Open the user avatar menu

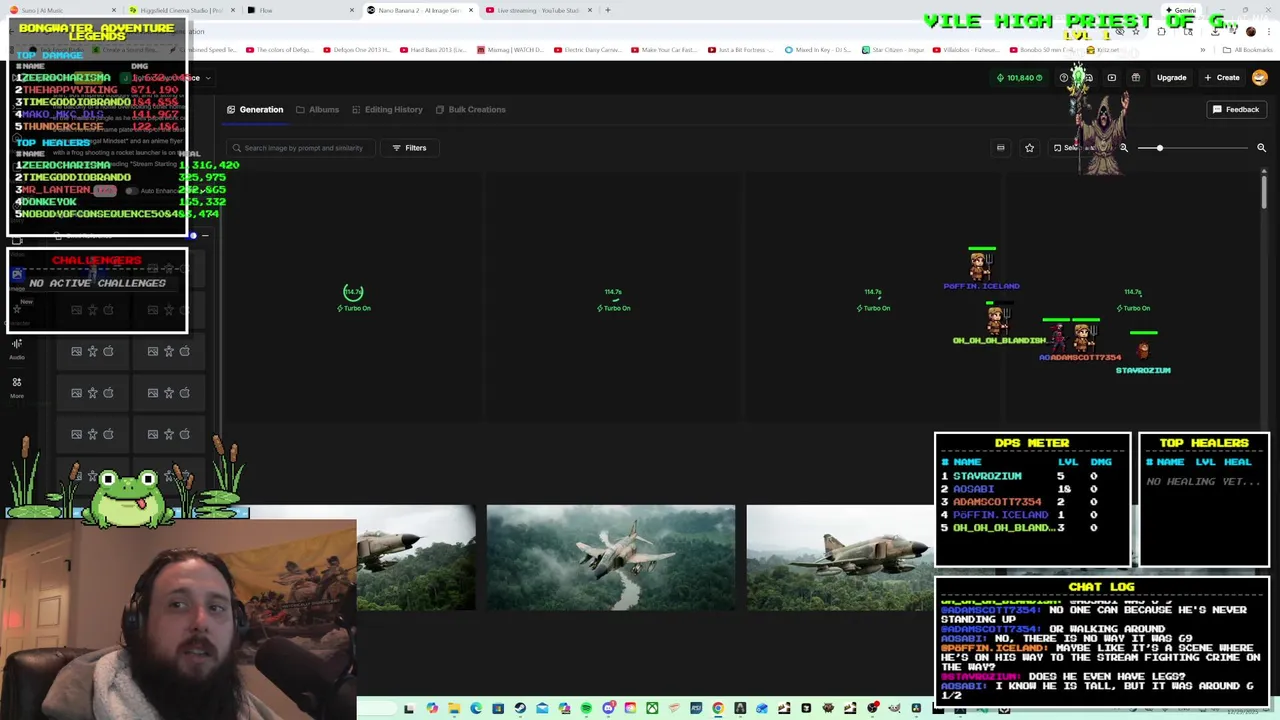1260,78
